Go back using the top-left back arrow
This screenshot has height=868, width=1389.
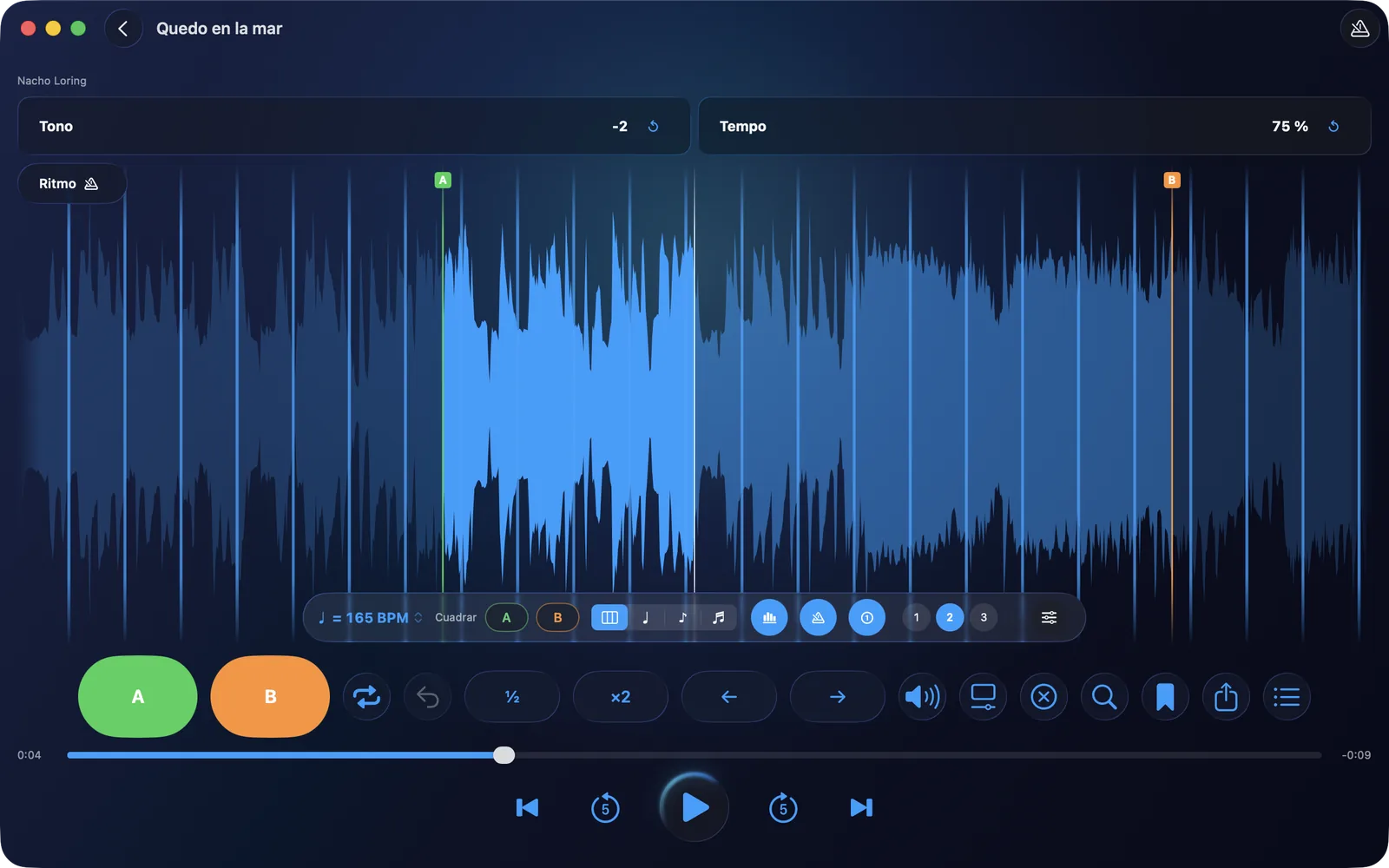coord(123,29)
